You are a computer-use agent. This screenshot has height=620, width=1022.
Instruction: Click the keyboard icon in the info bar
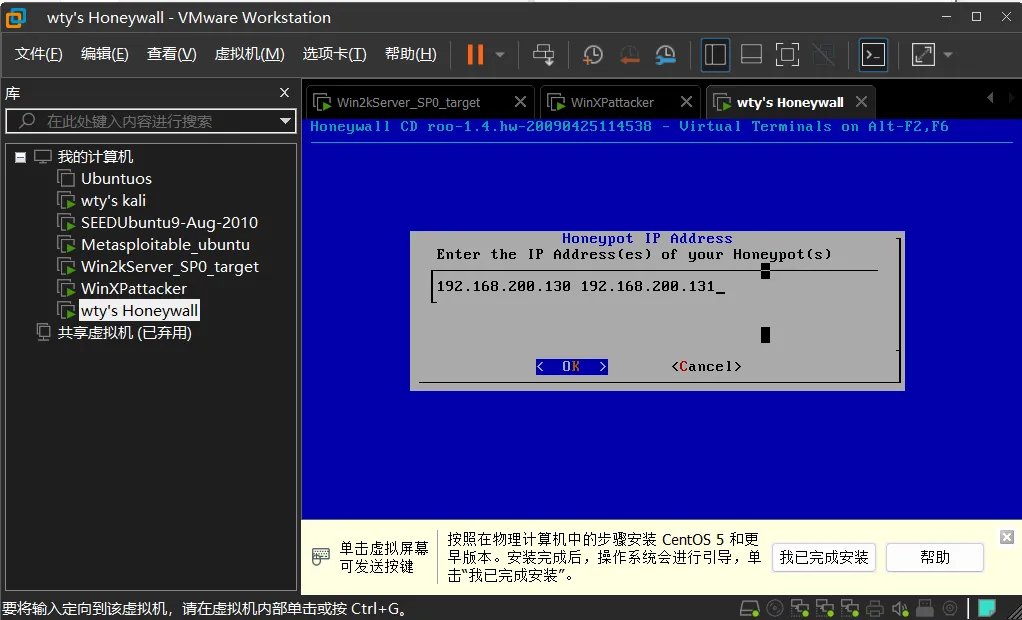coord(321,556)
